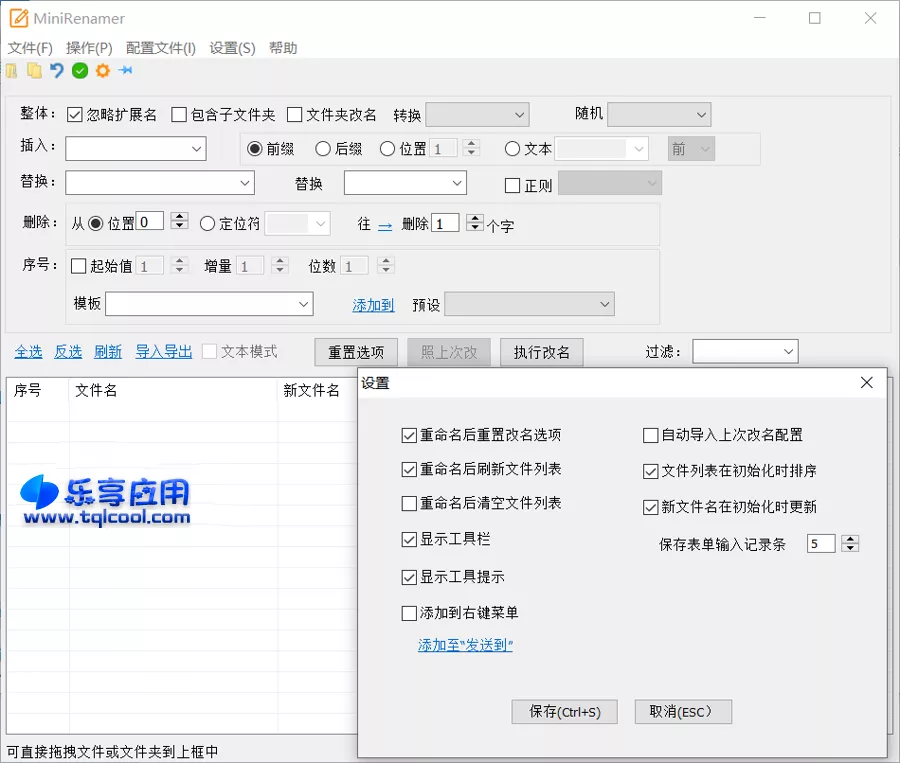Select the 后缀 radio button
This screenshot has width=900, height=763.
tap(325, 149)
